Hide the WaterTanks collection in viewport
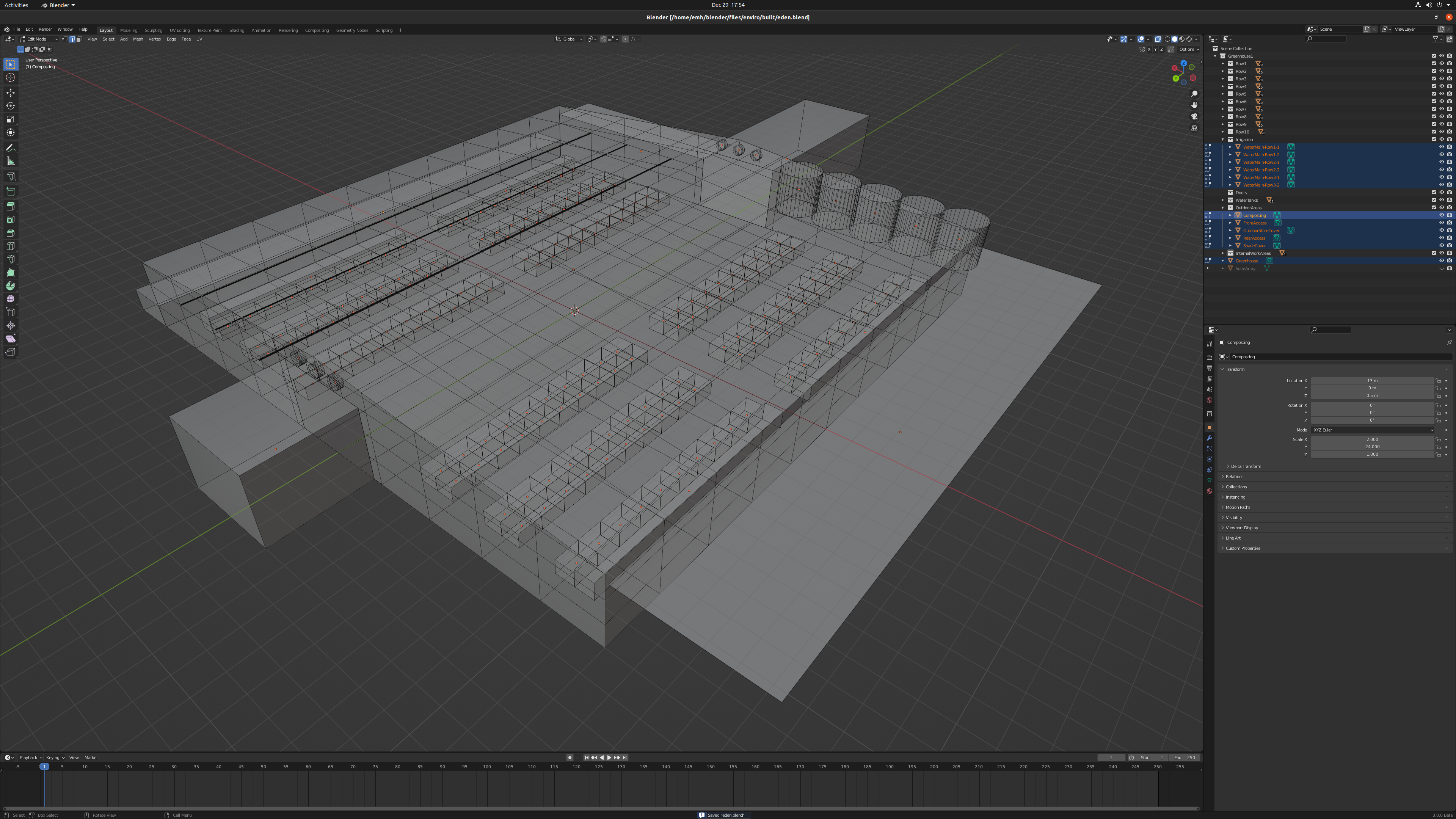The width and height of the screenshot is (1456, 819). (1441, 200)
